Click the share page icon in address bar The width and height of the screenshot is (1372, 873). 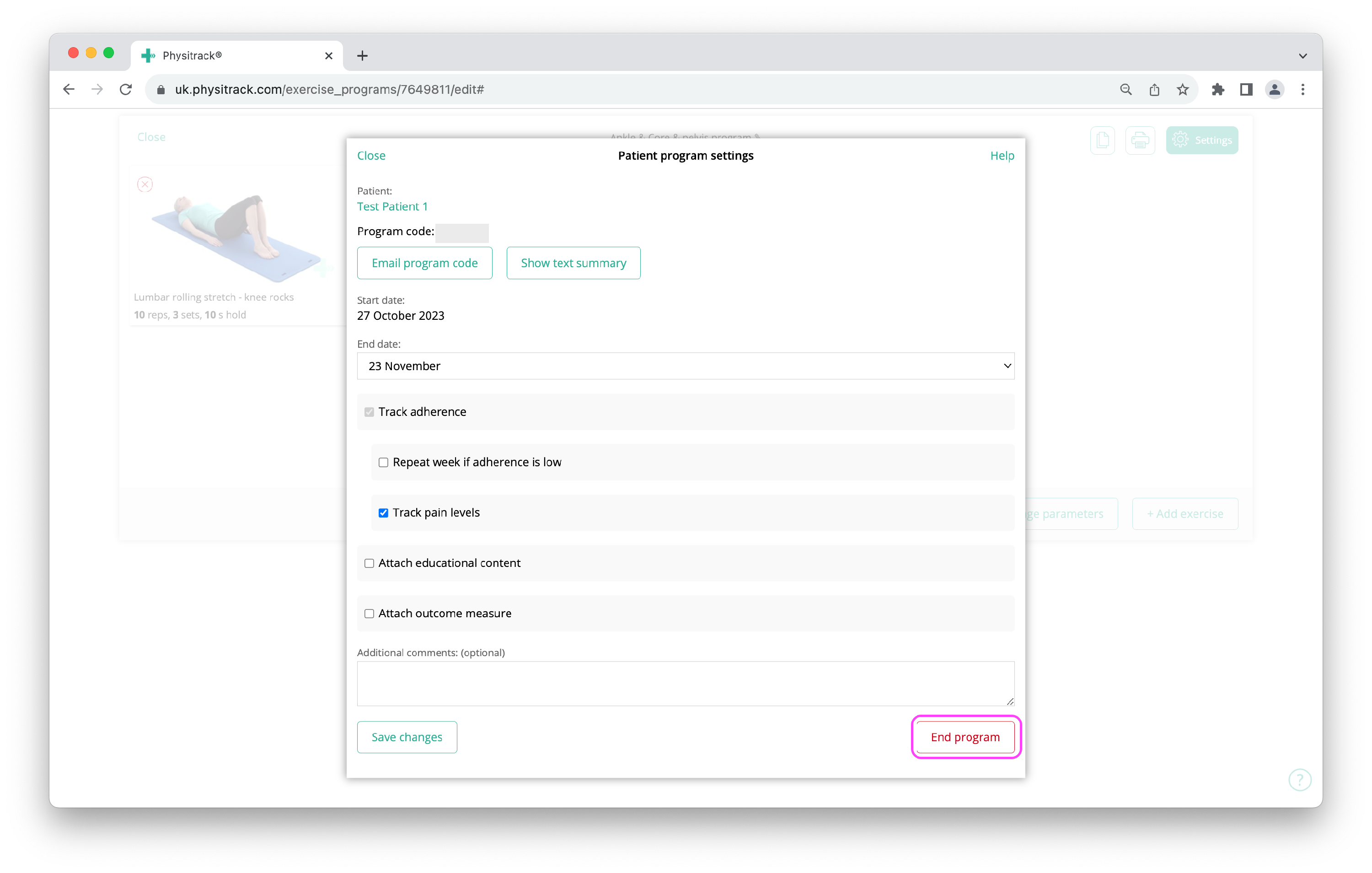coord(1154,90)
